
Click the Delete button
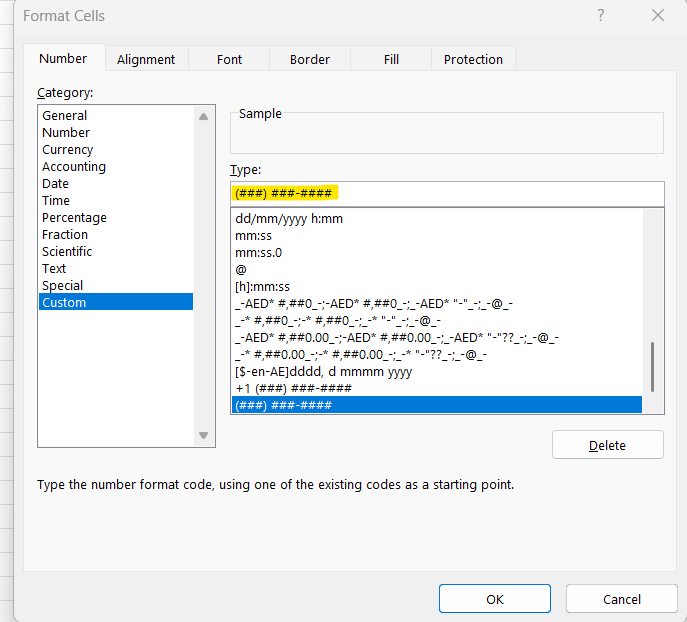pos(607,445)
